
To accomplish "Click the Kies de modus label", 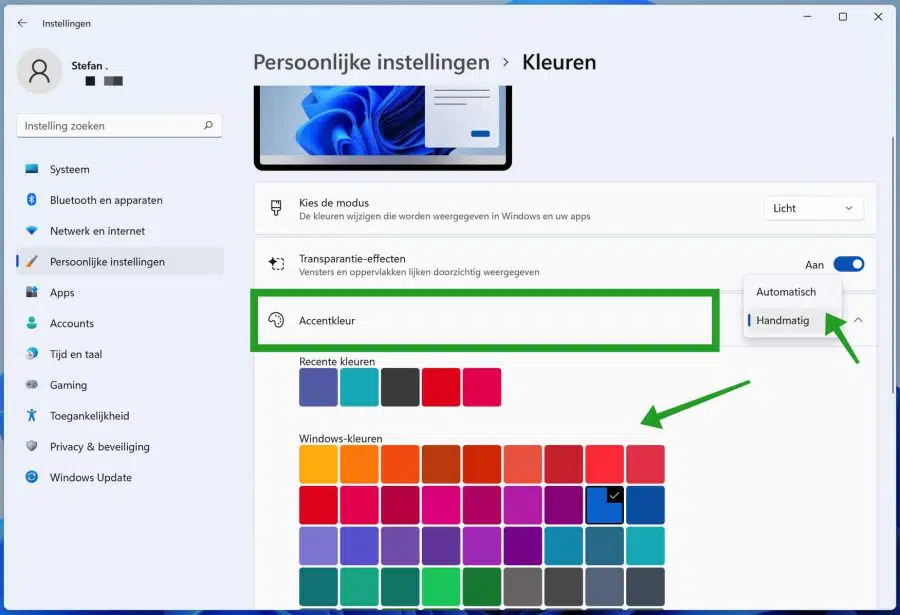I will pyautogui.click(x=333, y=203).
